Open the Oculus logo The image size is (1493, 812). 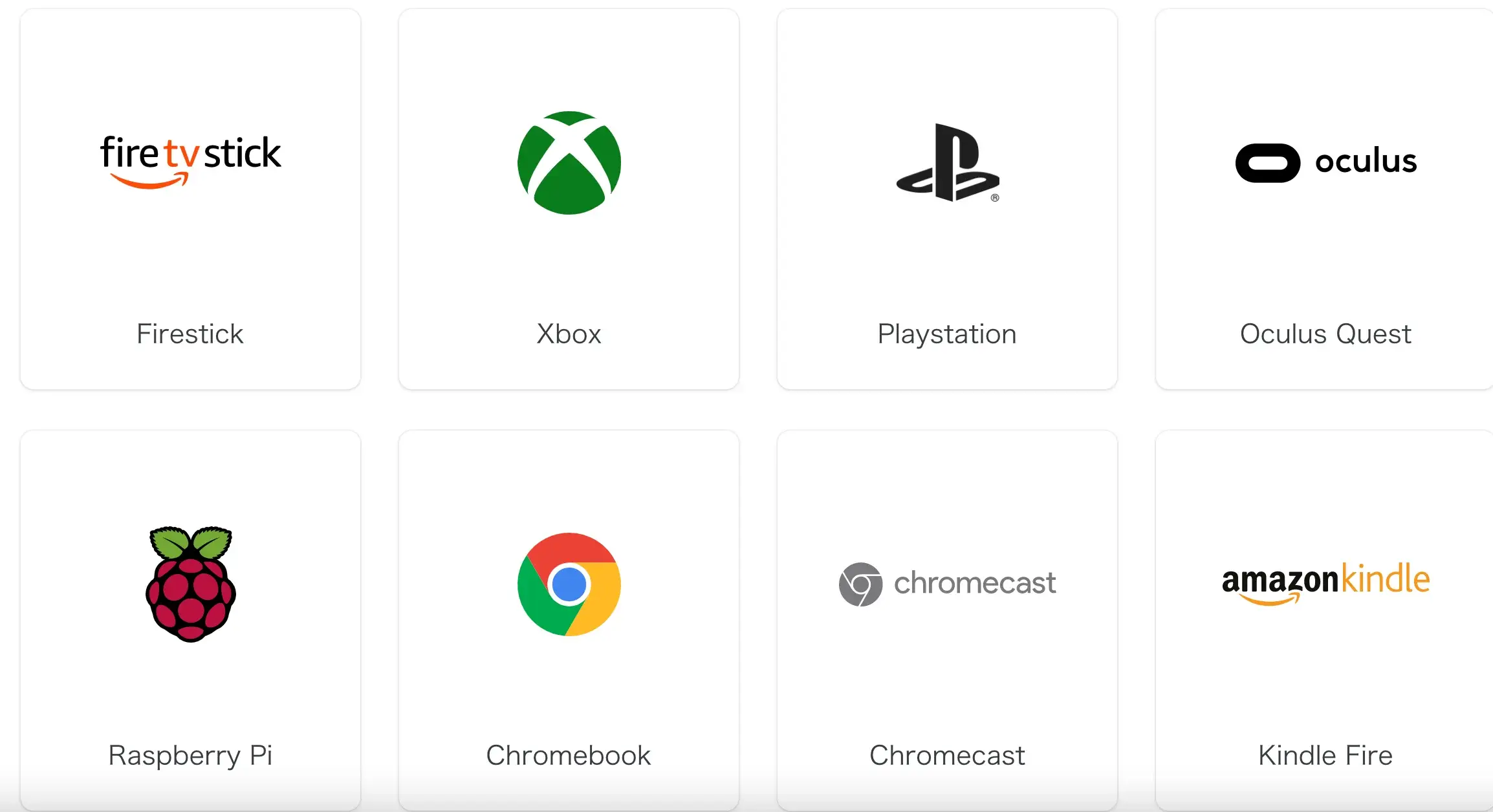point(1326,162)
